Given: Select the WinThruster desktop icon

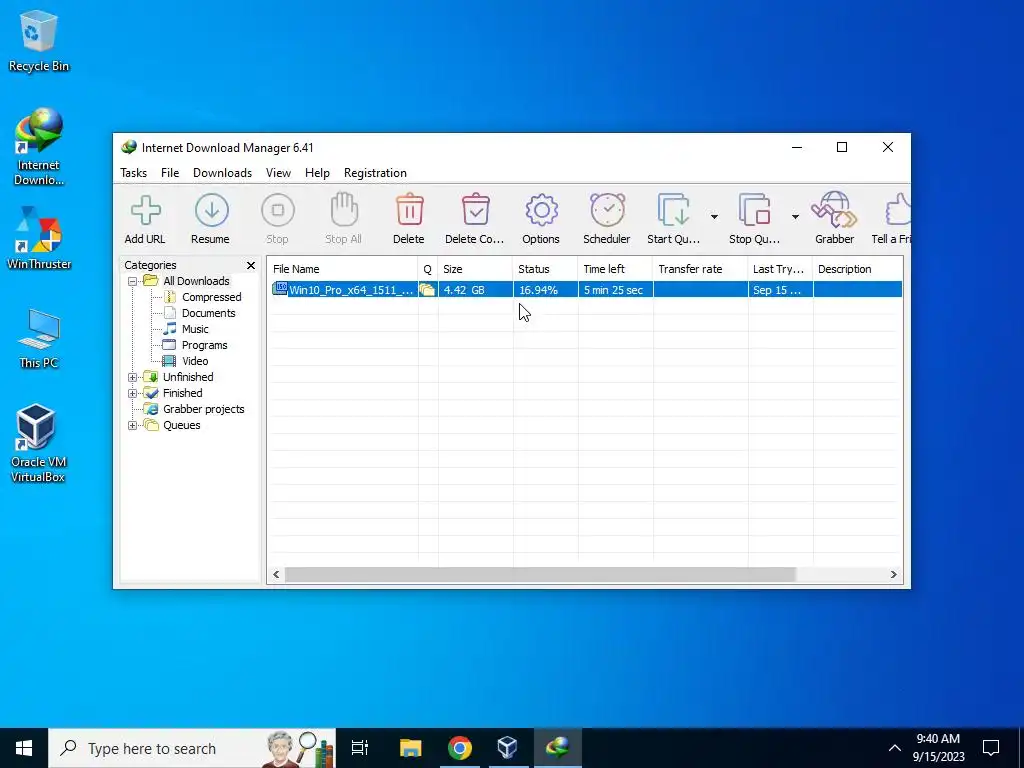Looking at the screenshot, I should click(x=39, y=238).
